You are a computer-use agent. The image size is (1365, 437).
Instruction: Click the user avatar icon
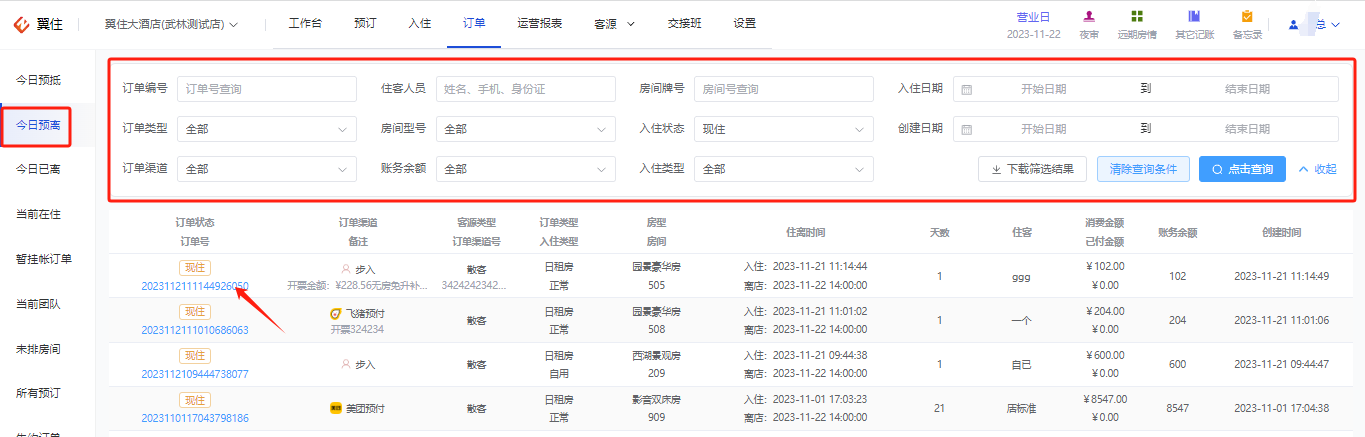coord(1294,24)
